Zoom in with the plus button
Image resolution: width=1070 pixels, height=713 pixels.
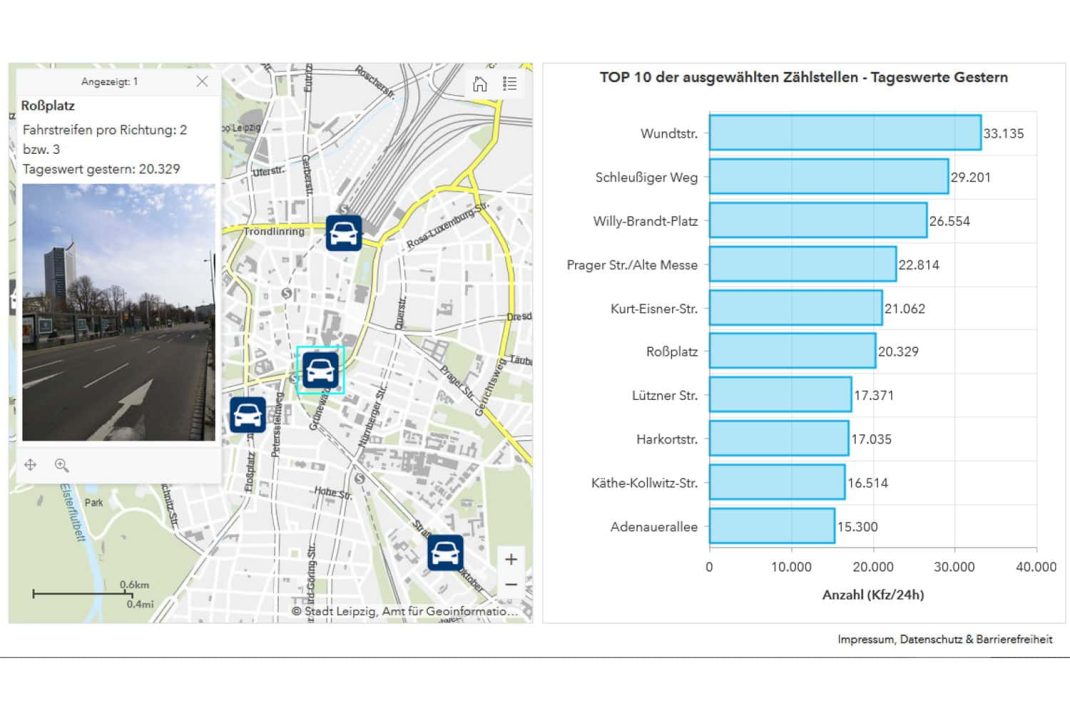(511, 560)
